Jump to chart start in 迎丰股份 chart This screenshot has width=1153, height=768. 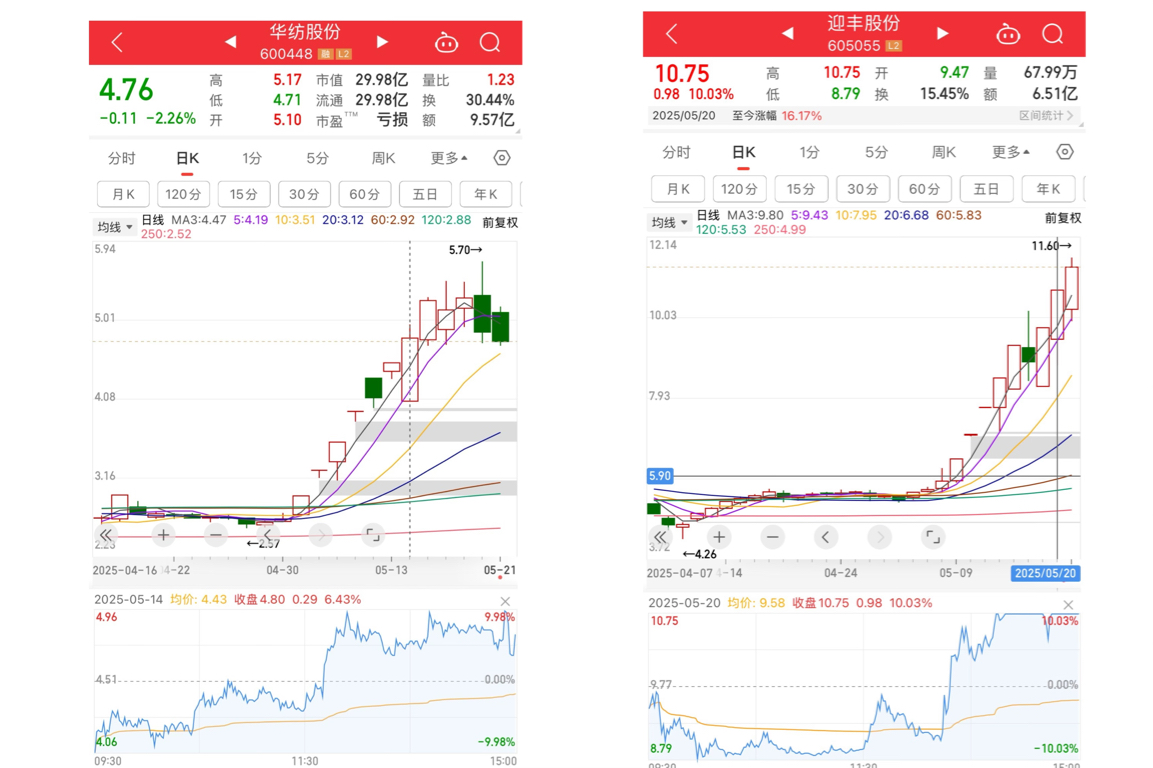(x=660, y=537)
